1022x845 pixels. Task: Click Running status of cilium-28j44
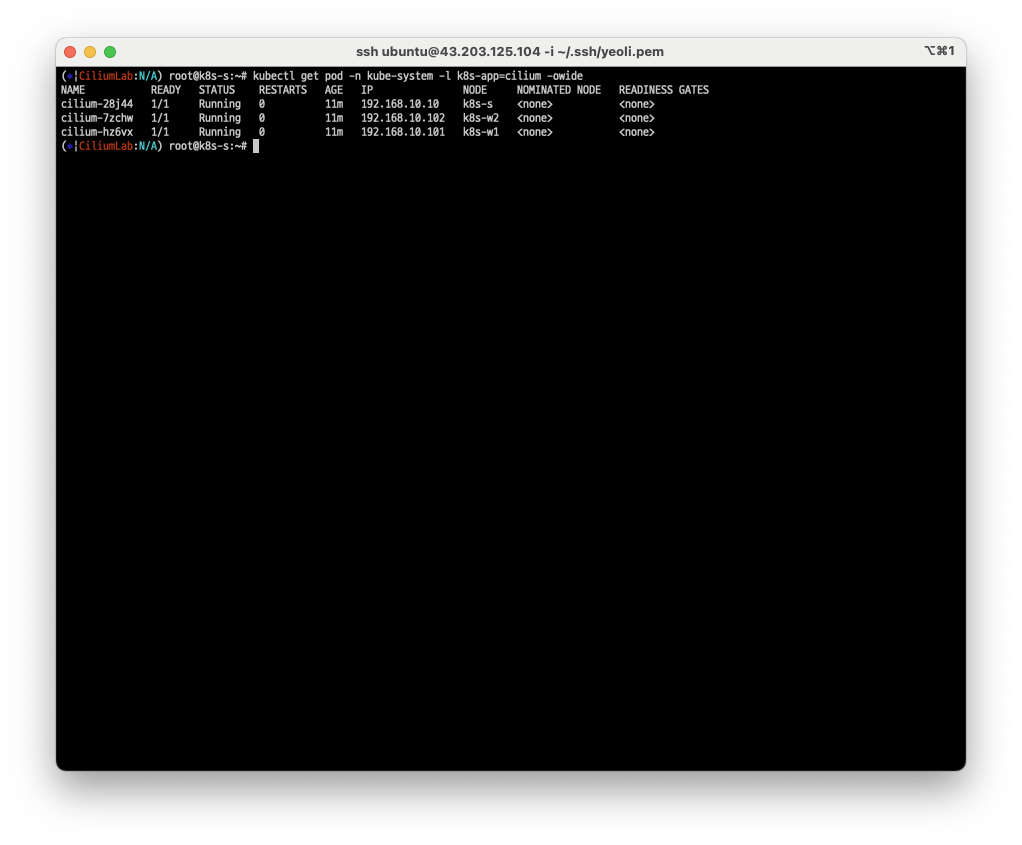pos(220,104)
